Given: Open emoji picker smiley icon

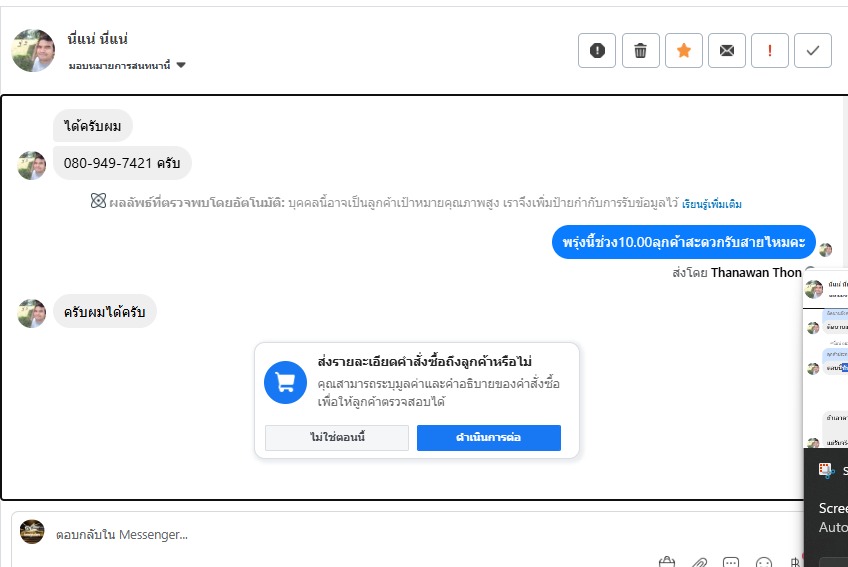Looking at the screenshot, I should (x=764, y=562).
